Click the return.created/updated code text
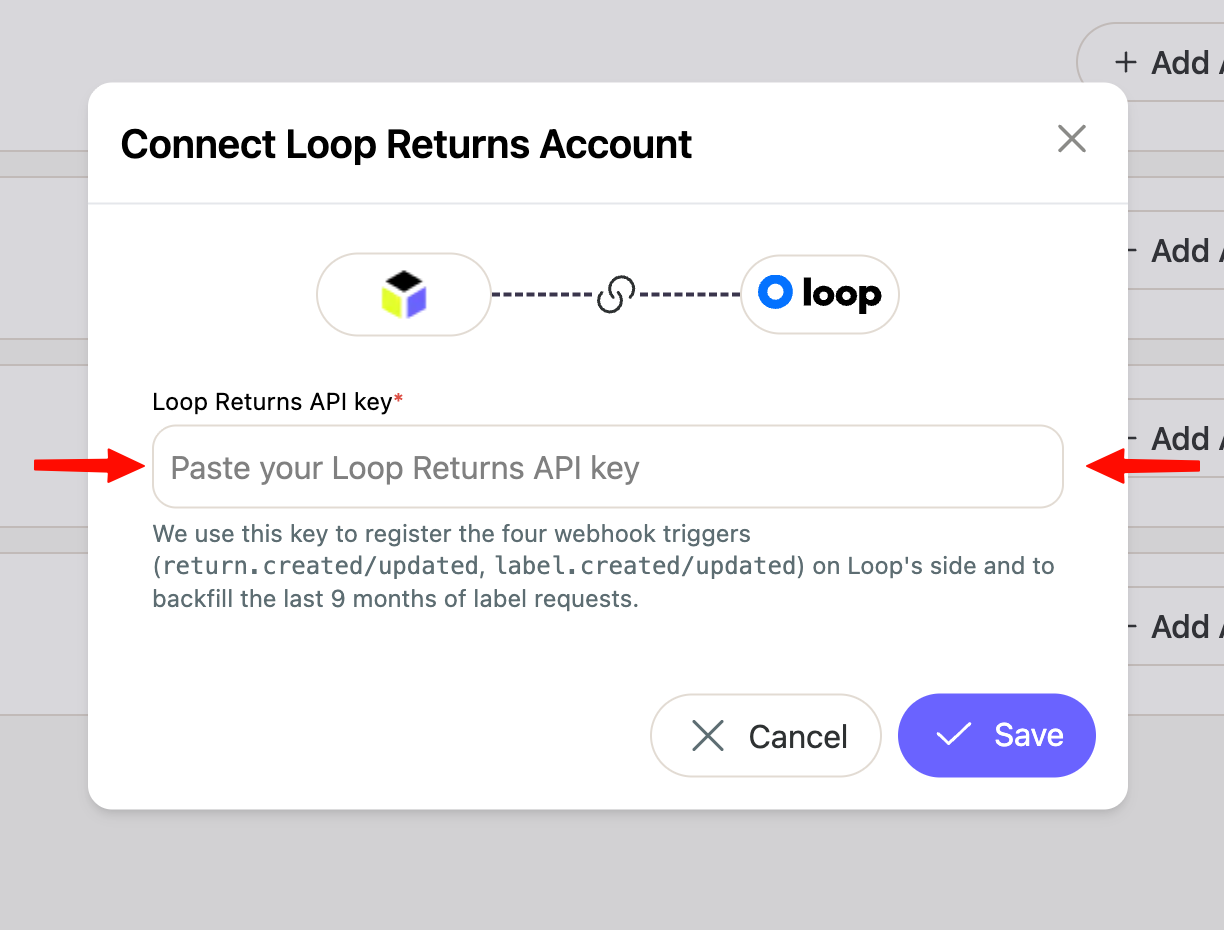This screenshot has width=1224, height=930. pos(320,566)
